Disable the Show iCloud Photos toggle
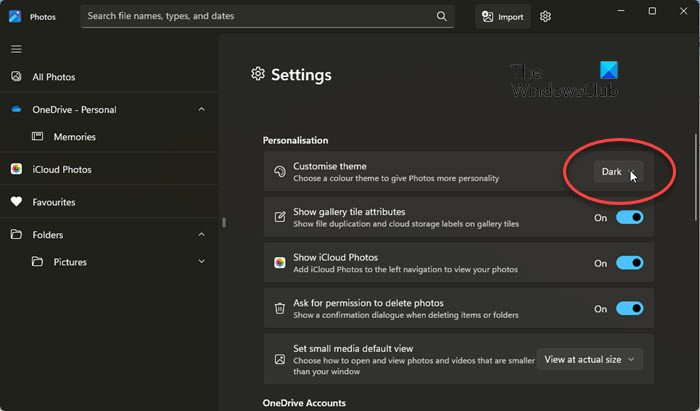 tap(629, 263)
